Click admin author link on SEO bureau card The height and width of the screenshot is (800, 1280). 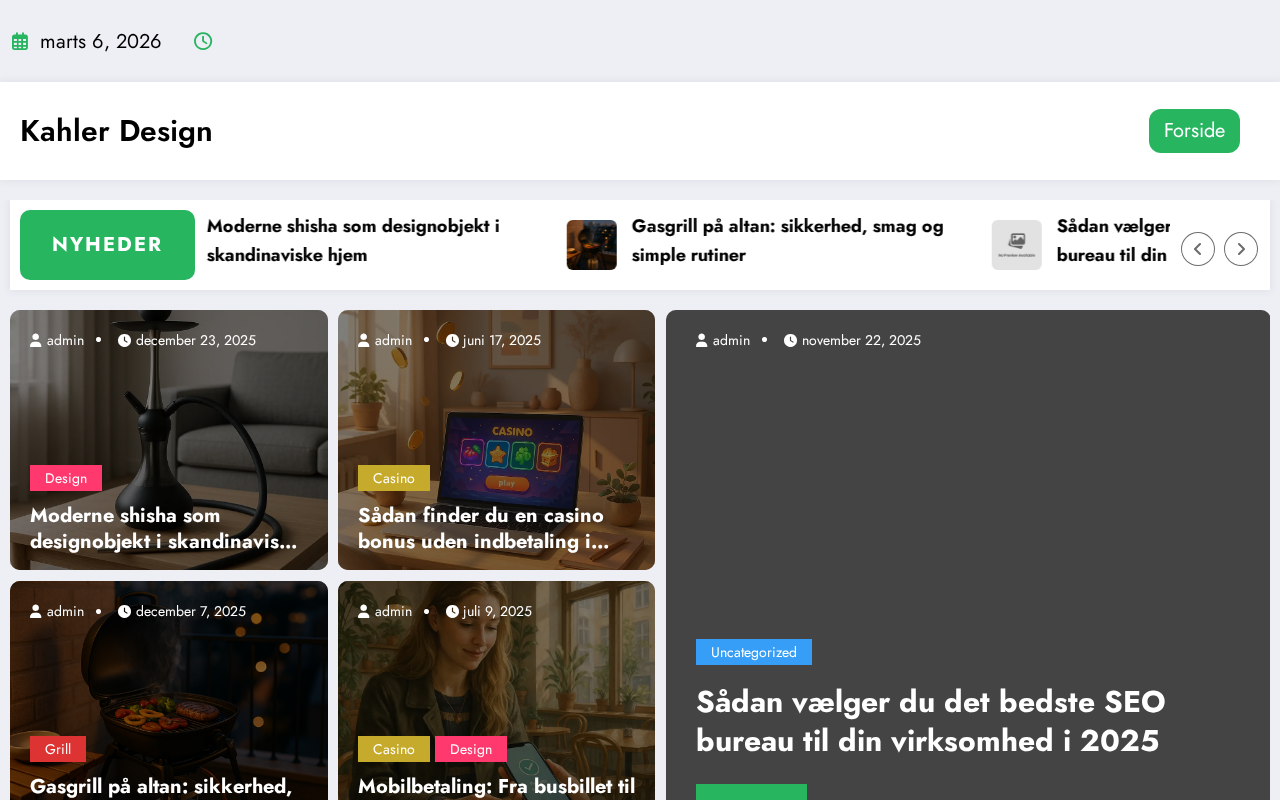pyautogui.click(x=731, y=340)
